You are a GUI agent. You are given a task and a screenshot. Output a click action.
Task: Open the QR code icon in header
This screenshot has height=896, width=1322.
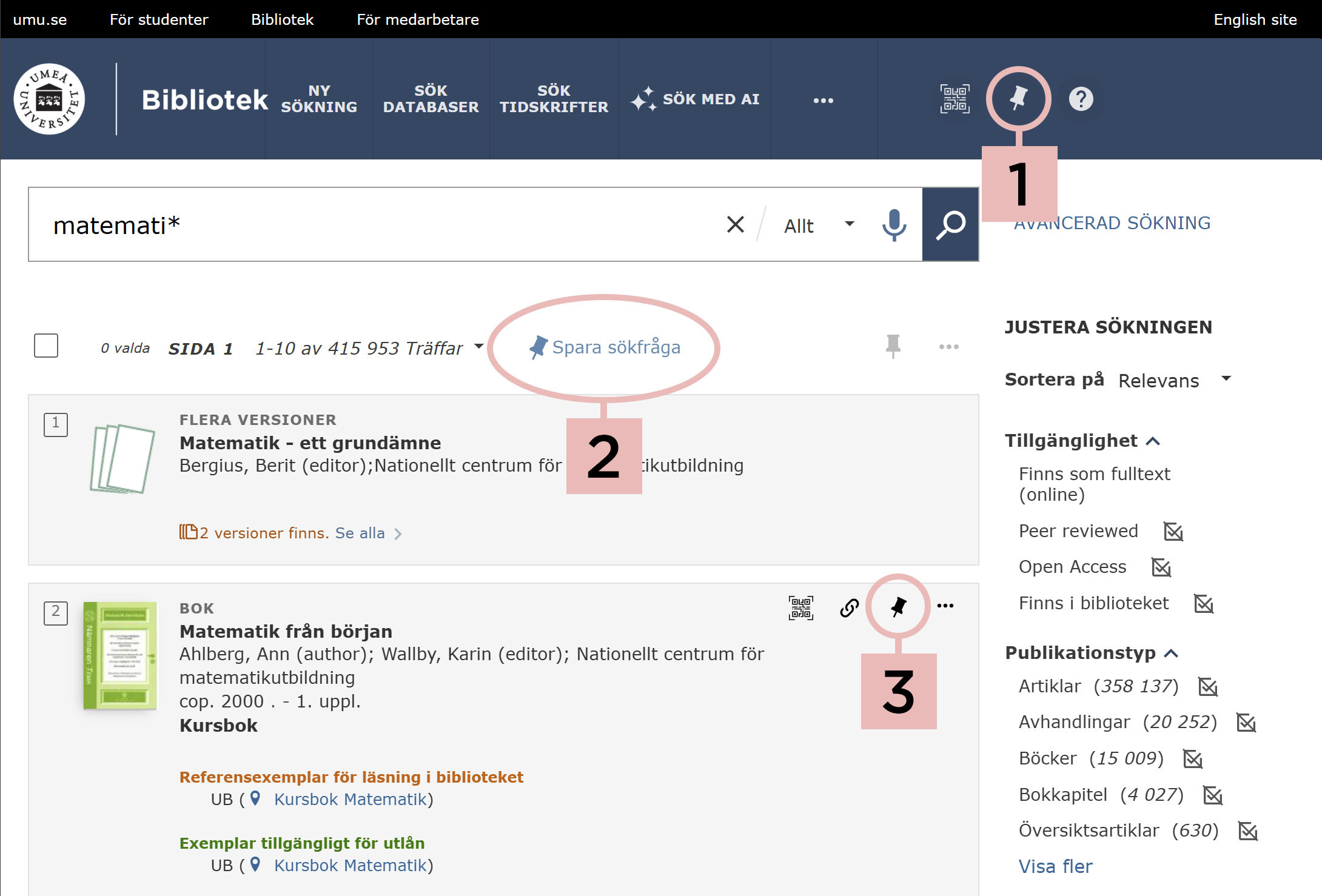point(955,99)
